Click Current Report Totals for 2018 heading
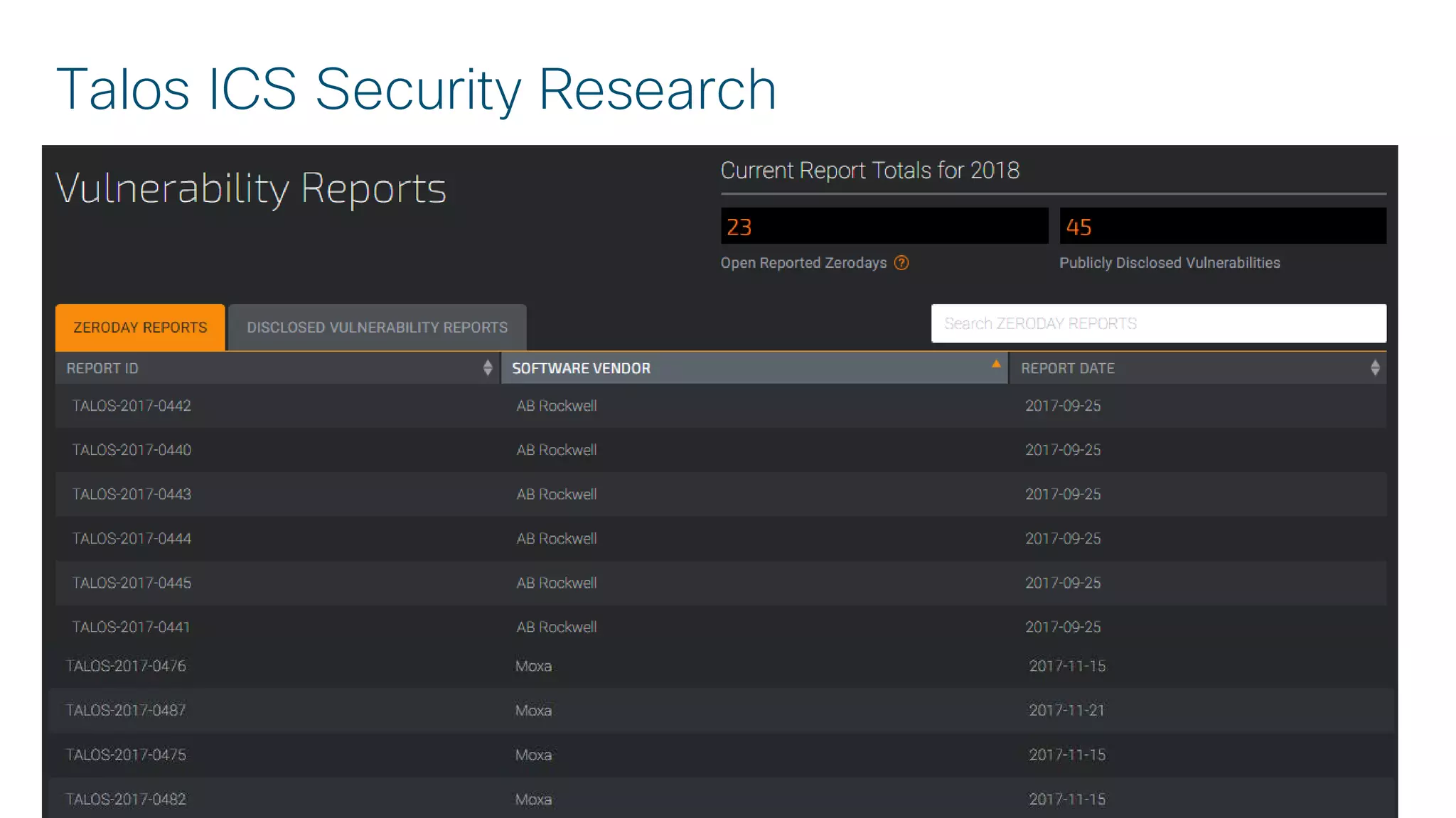This screenshot has width=1456, height=818. coord(870,171)
